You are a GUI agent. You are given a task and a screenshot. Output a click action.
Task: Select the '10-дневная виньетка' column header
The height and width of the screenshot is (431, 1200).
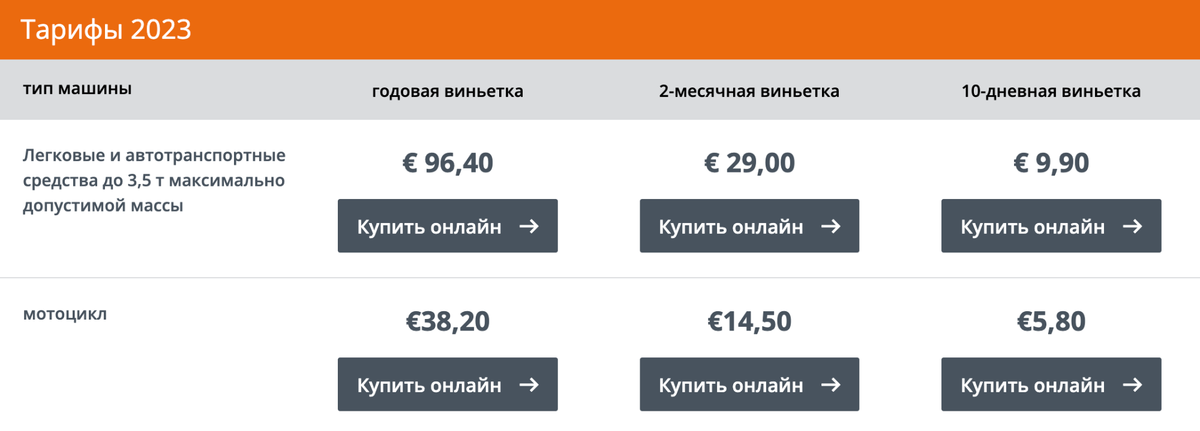coord(1051,91)
